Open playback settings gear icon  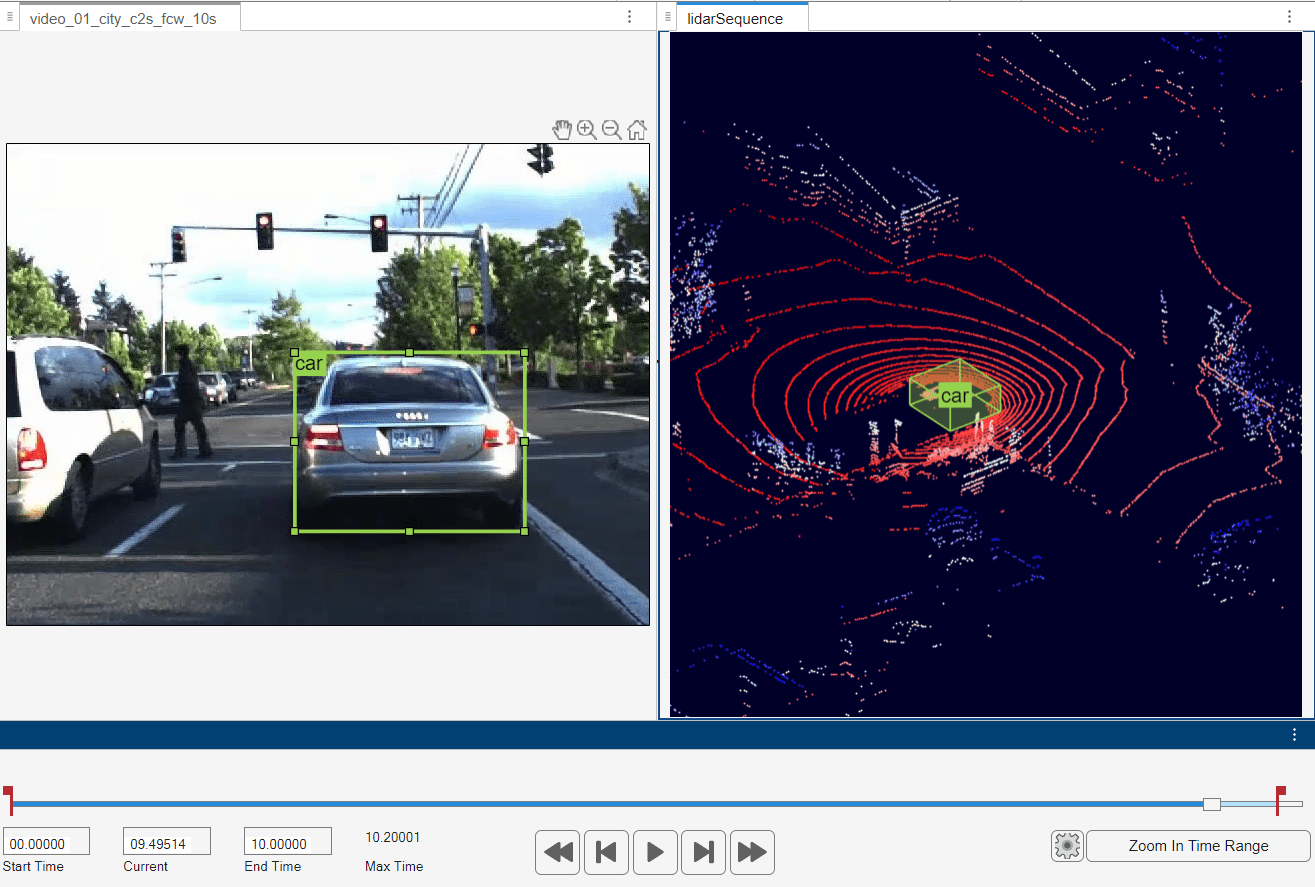[x=1067, y=846]
